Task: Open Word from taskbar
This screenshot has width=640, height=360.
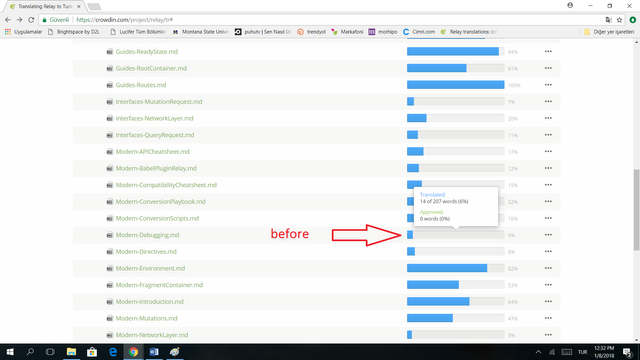Action: tap(154, 352)
